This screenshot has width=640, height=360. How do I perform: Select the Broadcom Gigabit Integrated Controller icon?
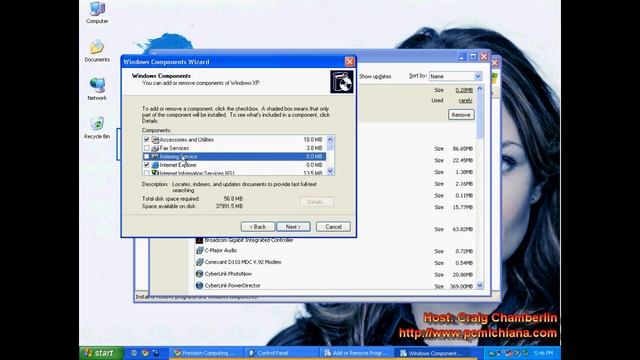pos(199,240)
